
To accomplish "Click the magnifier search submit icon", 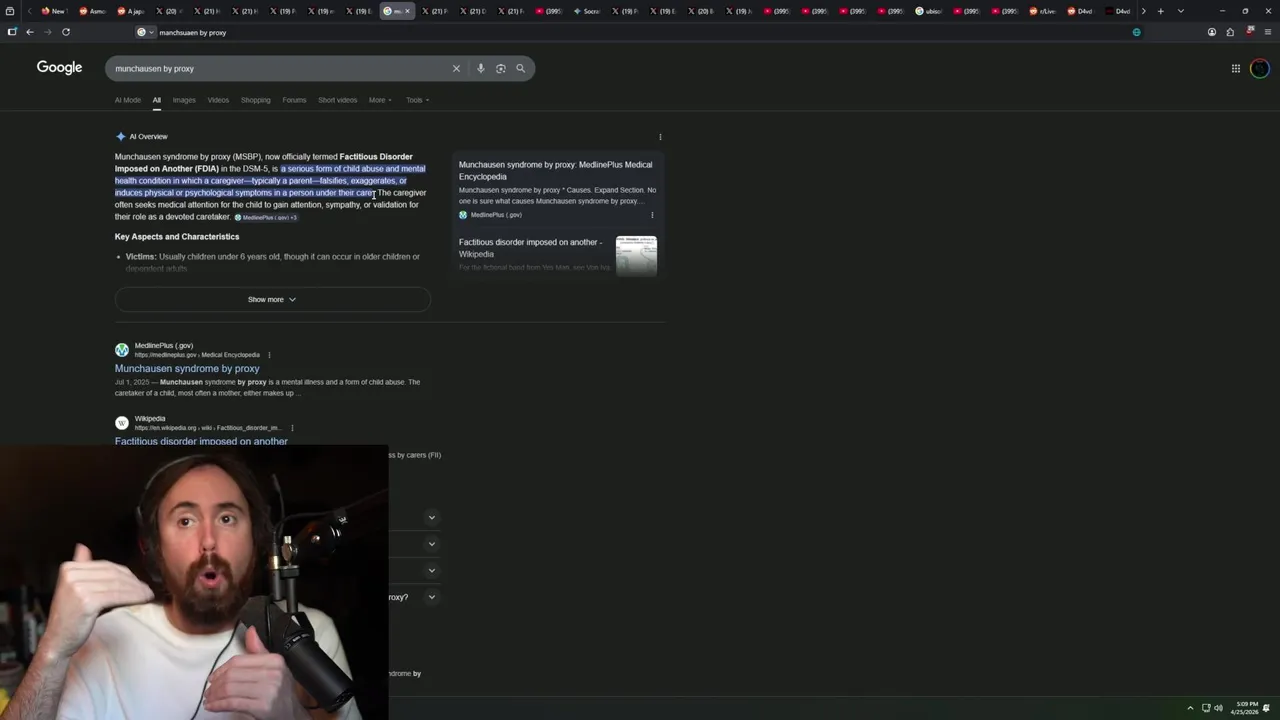I will tap(520, 68).
